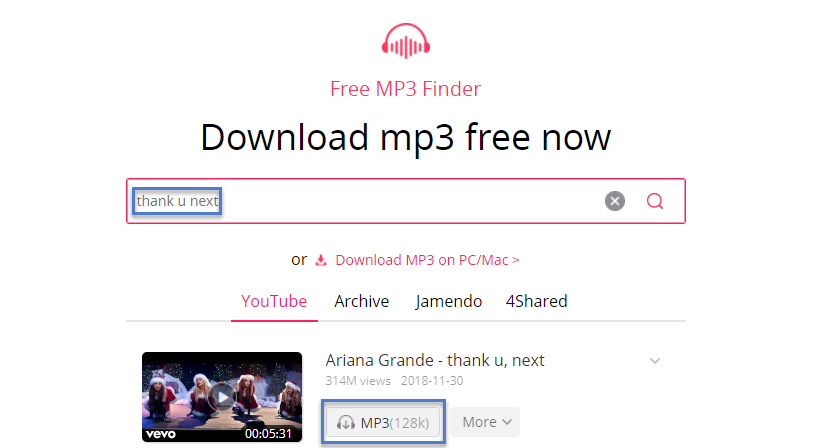Click the arrow on the More button

click(507, 422)
